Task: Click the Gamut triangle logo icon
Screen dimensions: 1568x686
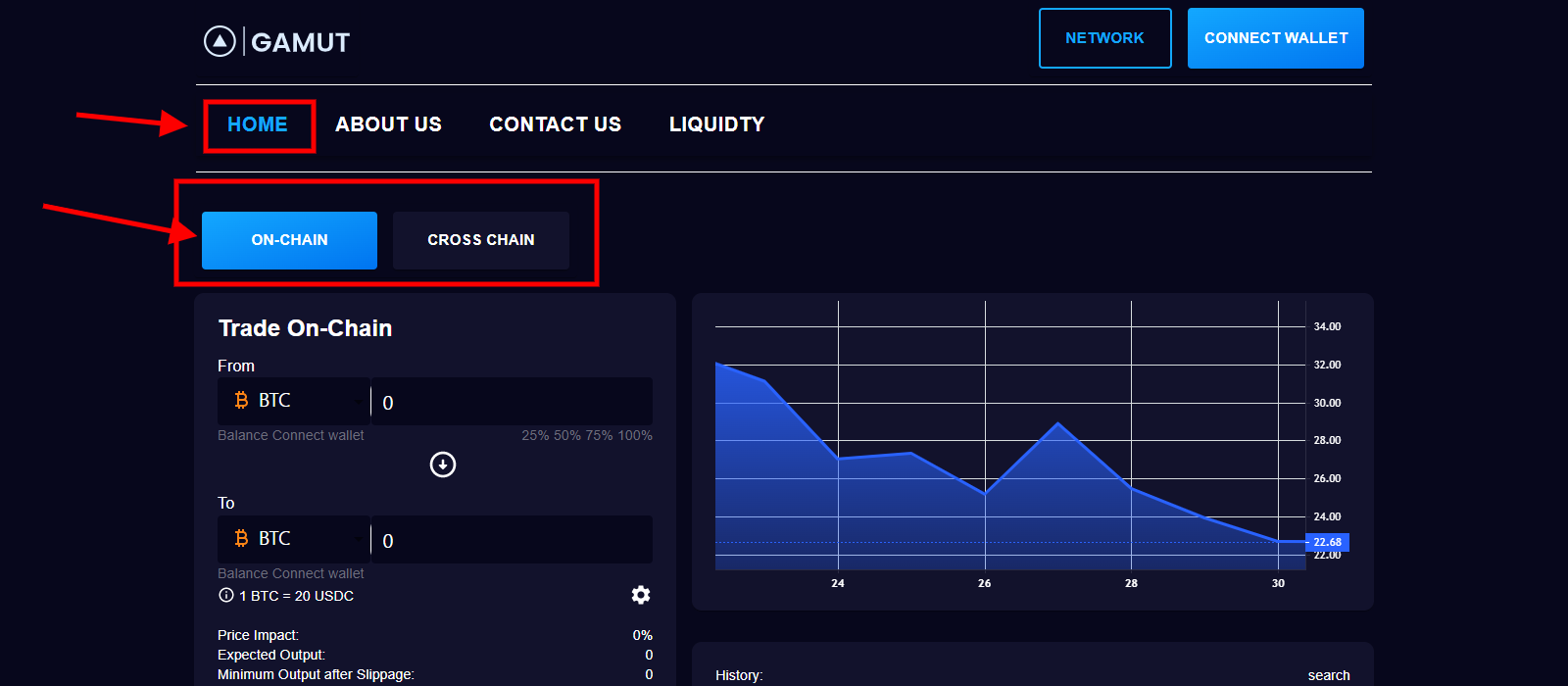Action: coord(220,41)
